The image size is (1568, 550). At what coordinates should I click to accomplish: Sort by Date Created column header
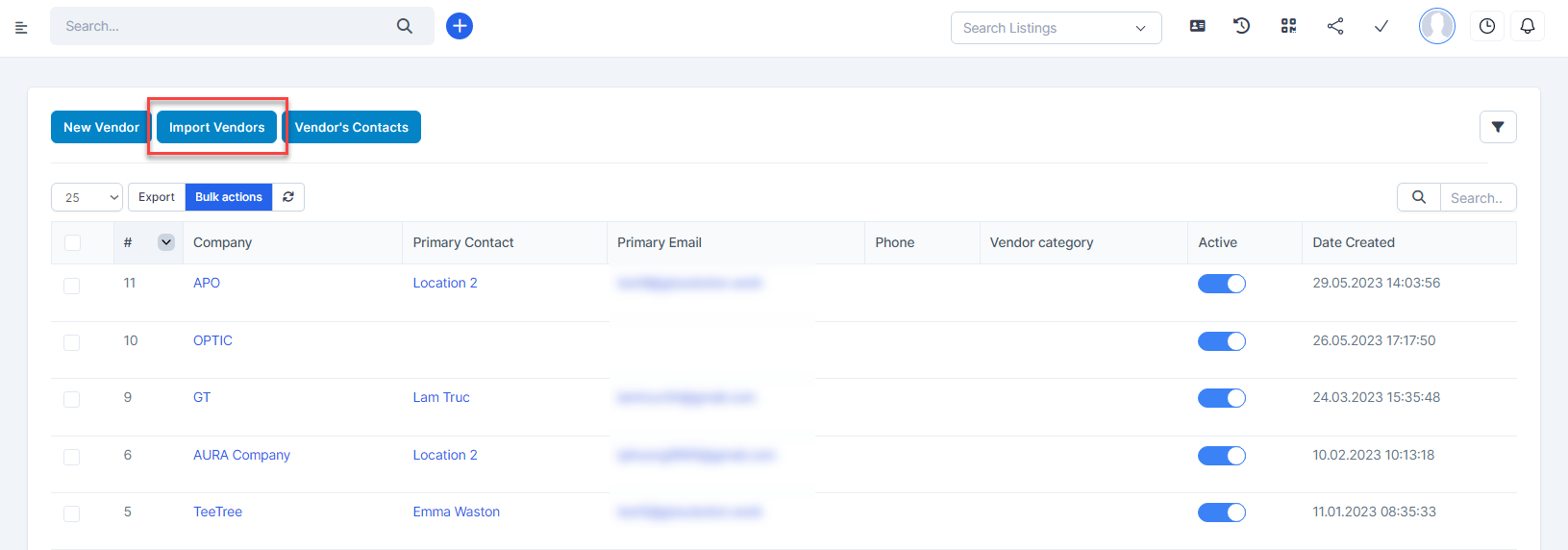pyautogui.click(x=1353, y=242)
